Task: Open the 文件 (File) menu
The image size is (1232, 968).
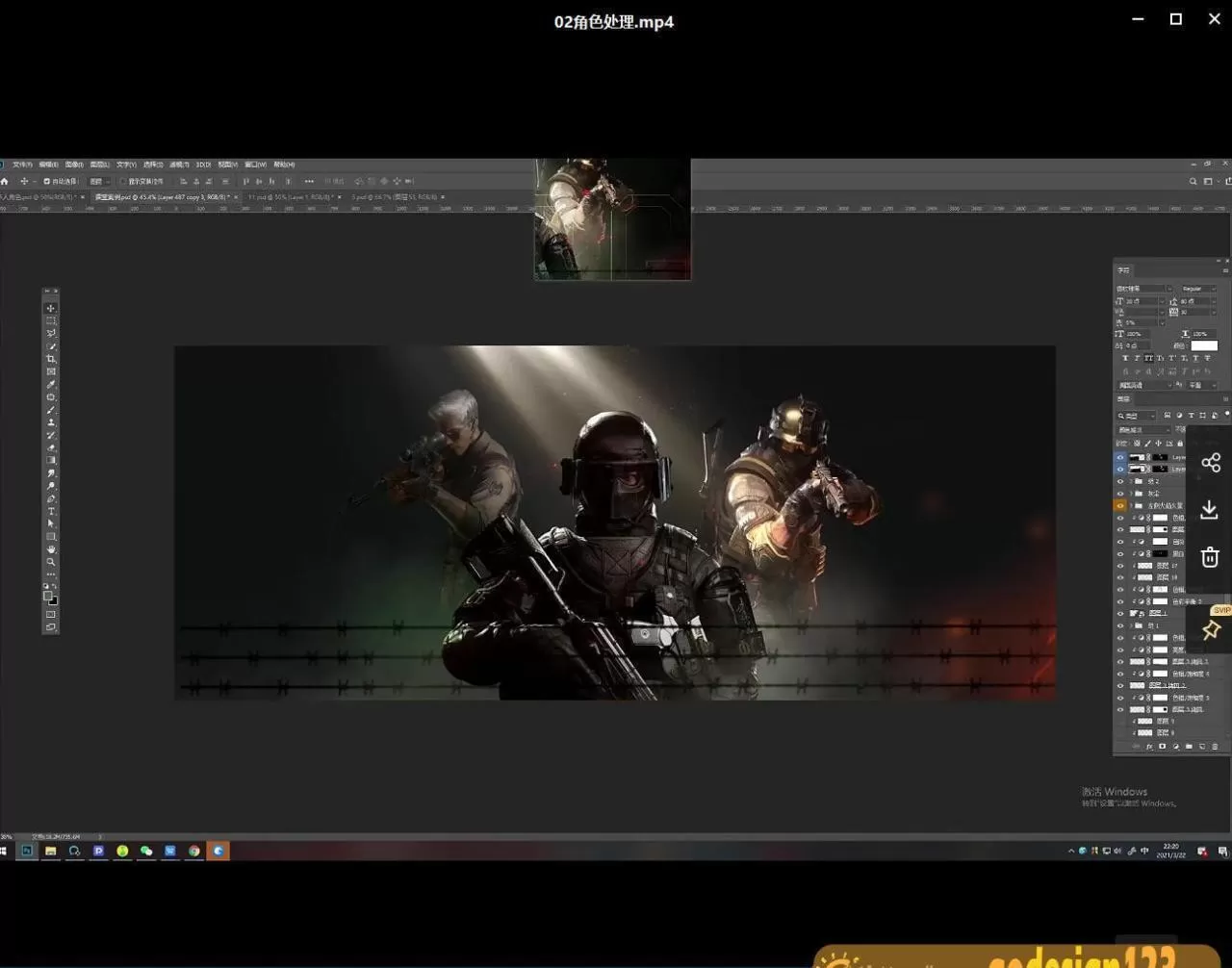Action: pyautogui.click(x=22, y=165)
